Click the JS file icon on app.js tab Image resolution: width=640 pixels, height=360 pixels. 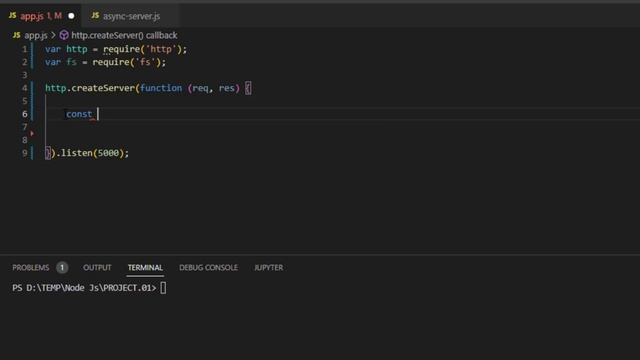pyautogui.click(x=12, y=16)
